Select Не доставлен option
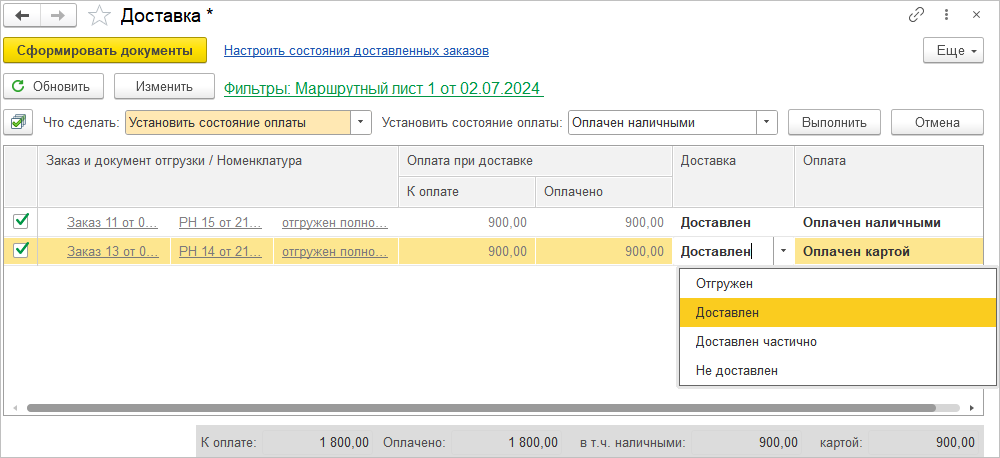This screenshot has width=1000, height=458. [x=737, y=370]
